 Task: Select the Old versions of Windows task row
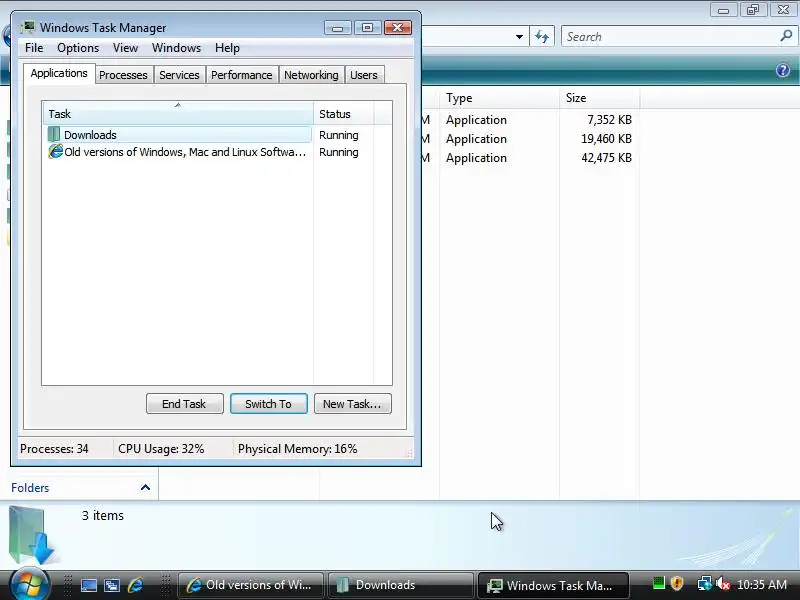tap(179, 152)
